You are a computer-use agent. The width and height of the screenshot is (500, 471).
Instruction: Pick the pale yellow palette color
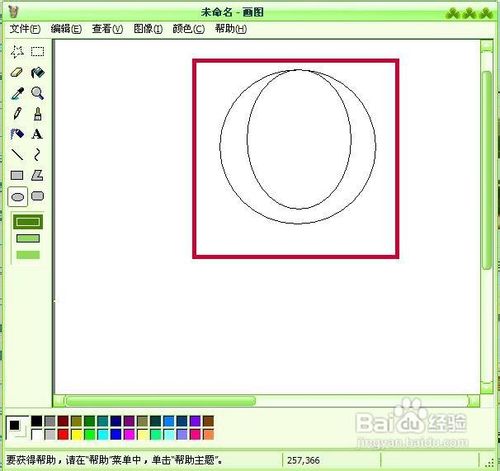click(142, 434)
